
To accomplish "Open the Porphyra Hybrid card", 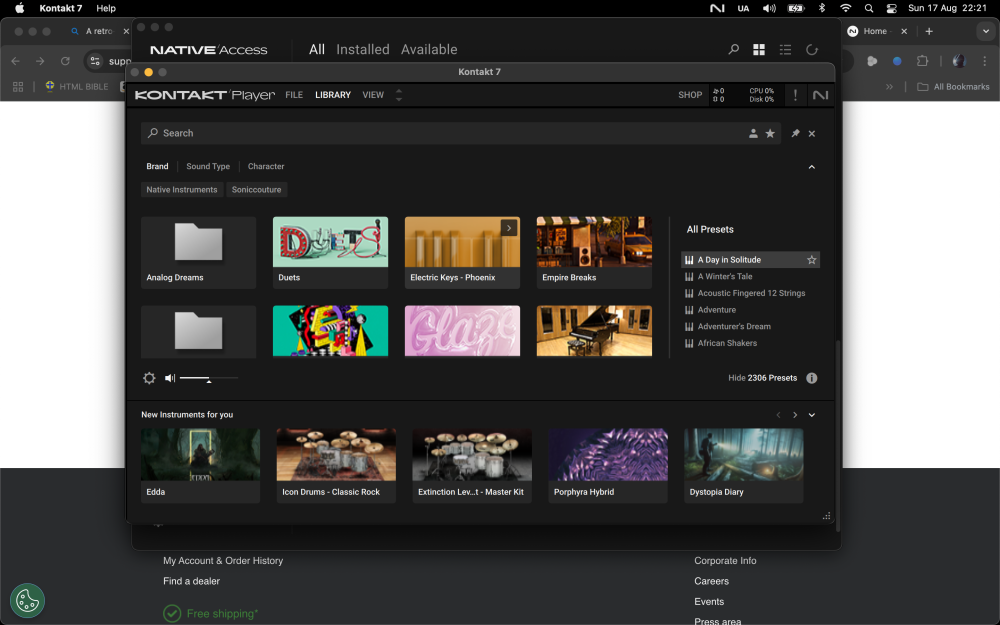I will click(x=608, y=466).
